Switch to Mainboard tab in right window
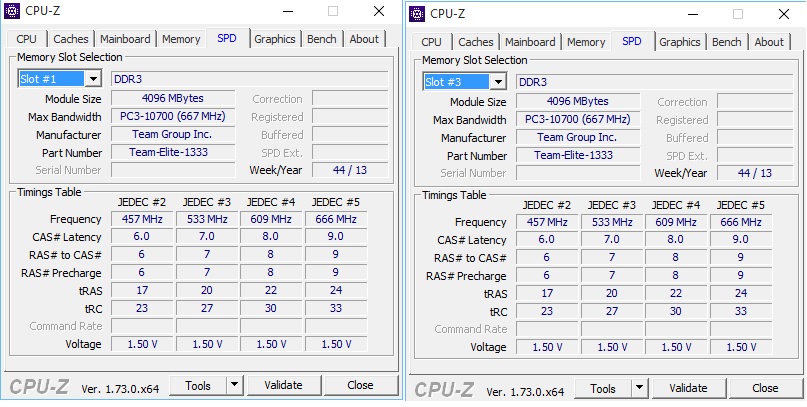This screenshot has height=407, width=807. [530, 42]
